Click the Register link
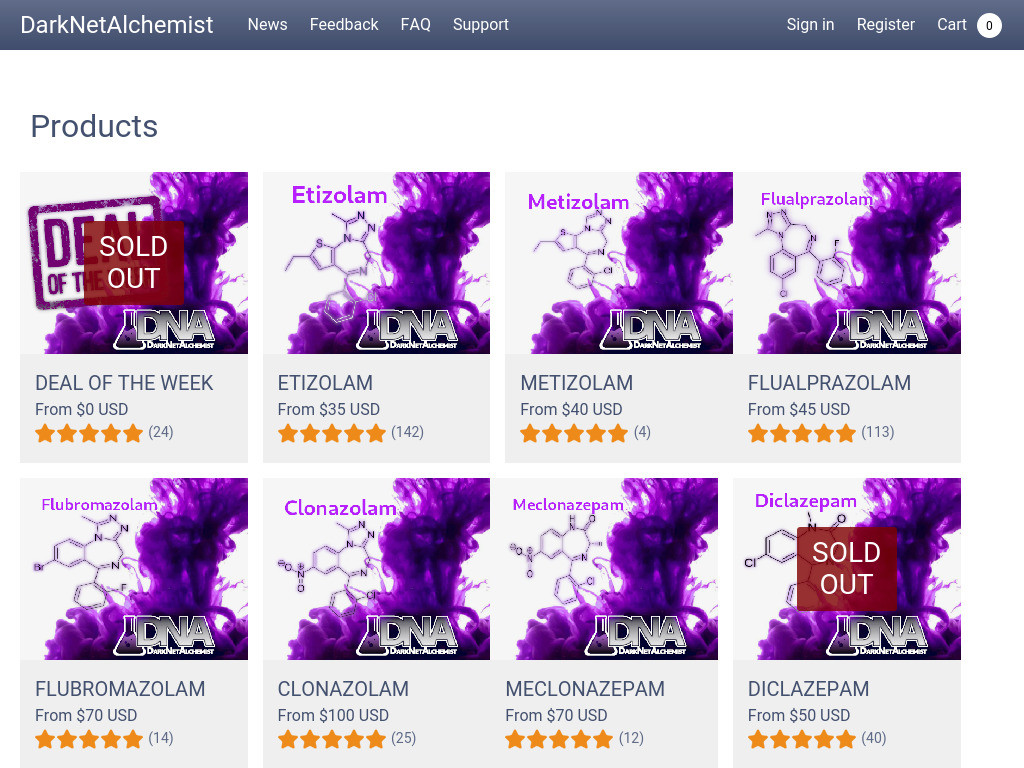 (886, 25)
